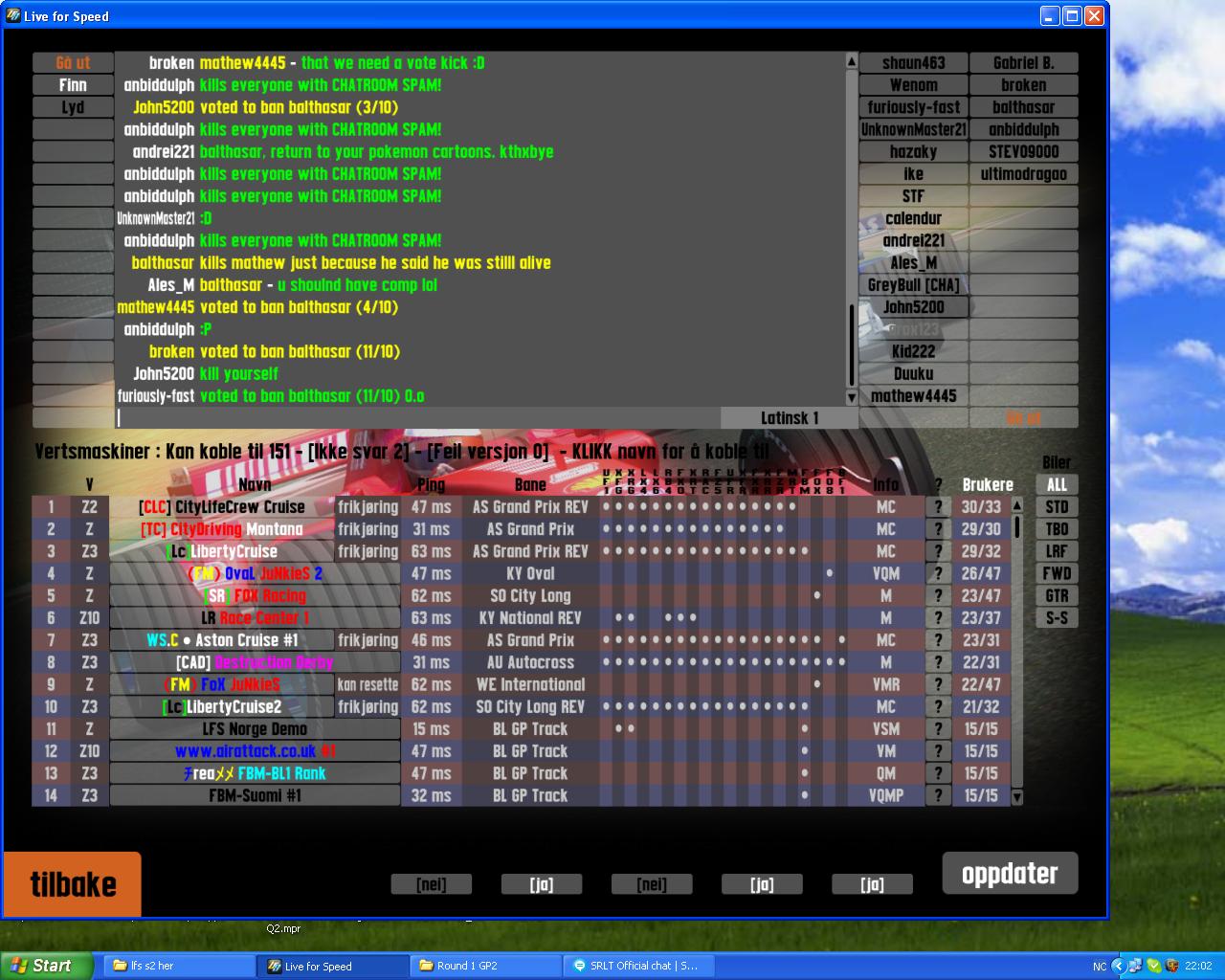Open info for CityLifeCrew Cruise via its ? button
Screen dimensions: 1225x980
coord(938,507)
